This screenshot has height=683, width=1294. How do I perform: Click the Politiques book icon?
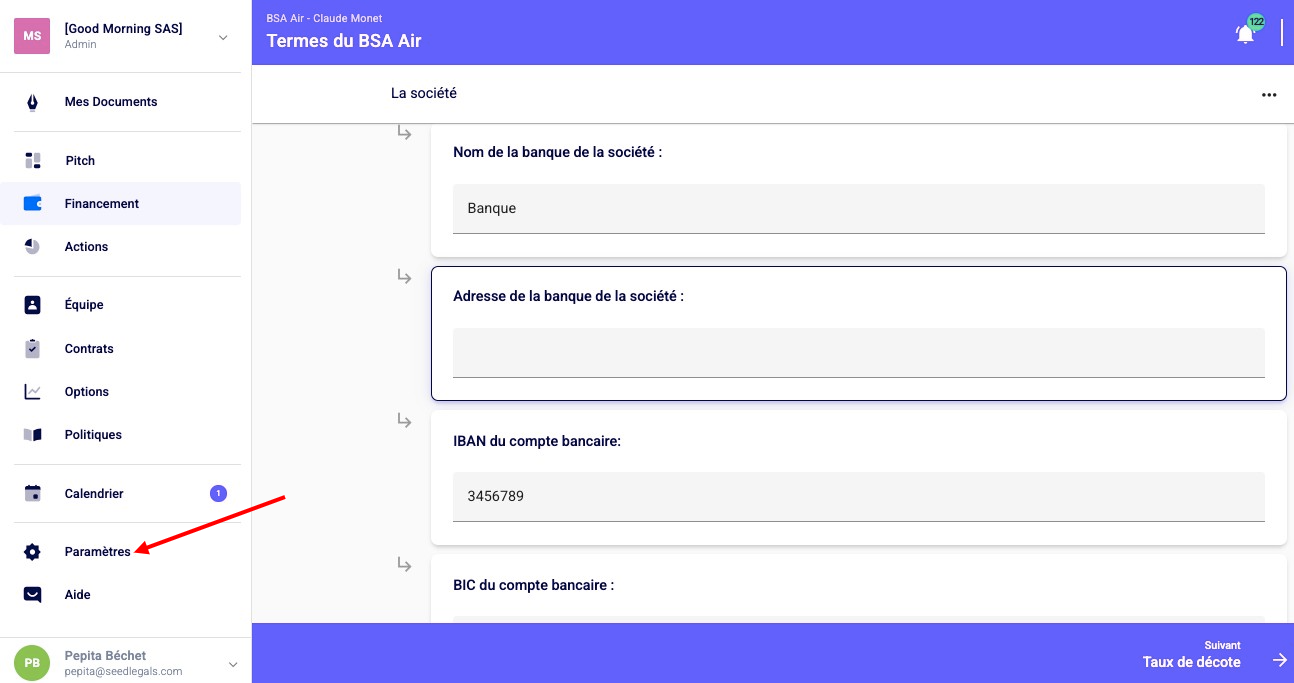(33, 434)
